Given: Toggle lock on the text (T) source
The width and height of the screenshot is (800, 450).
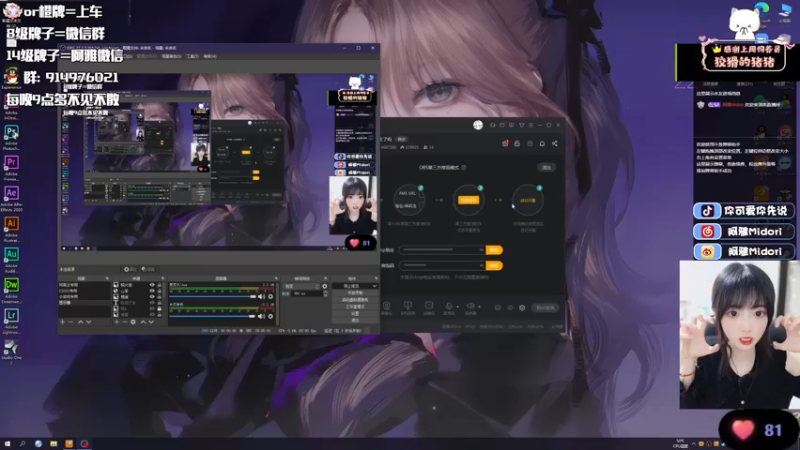Looking at the screenshot, I should tap(159, 303).
